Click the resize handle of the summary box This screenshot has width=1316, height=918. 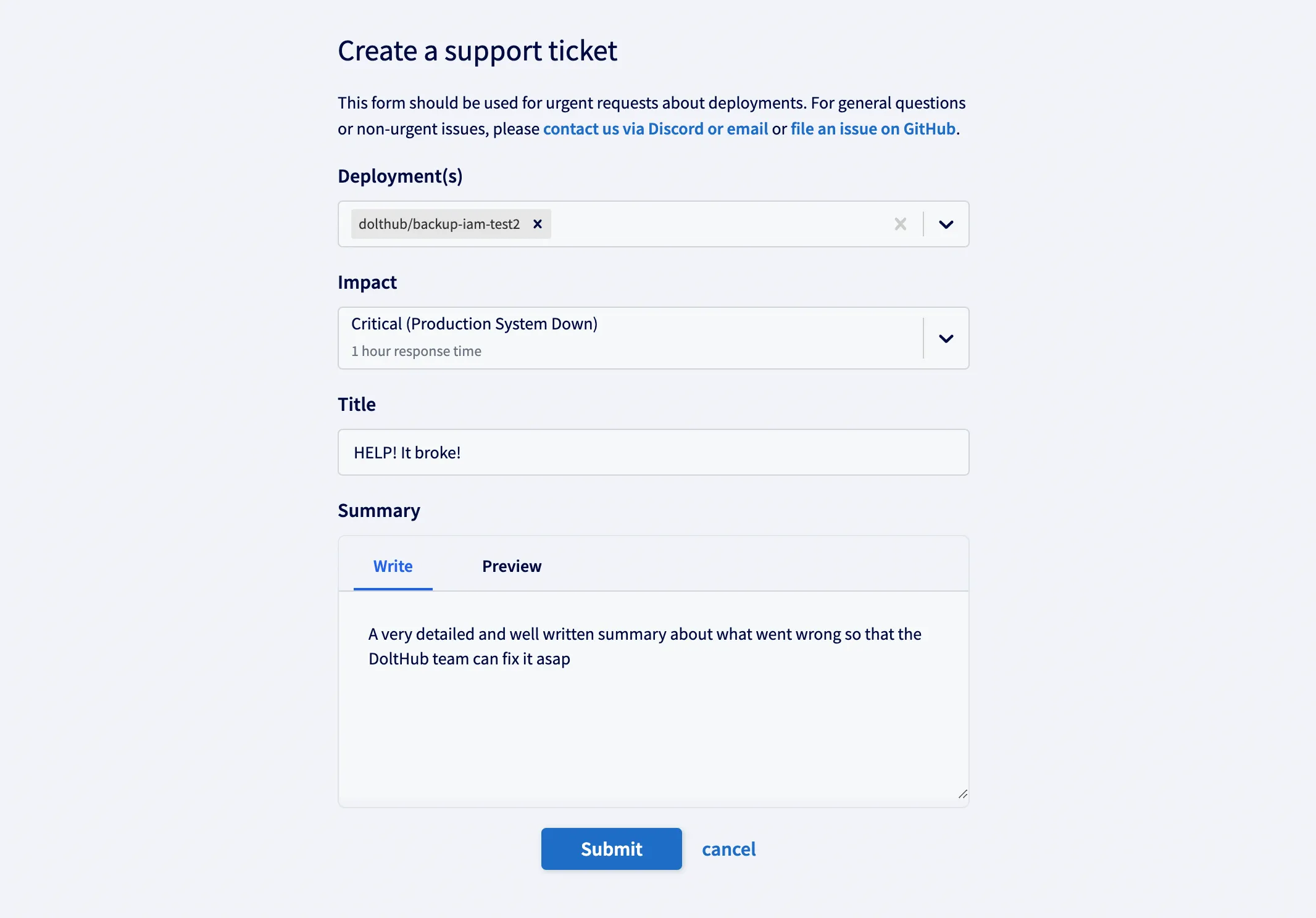click(x=962, y=796)
